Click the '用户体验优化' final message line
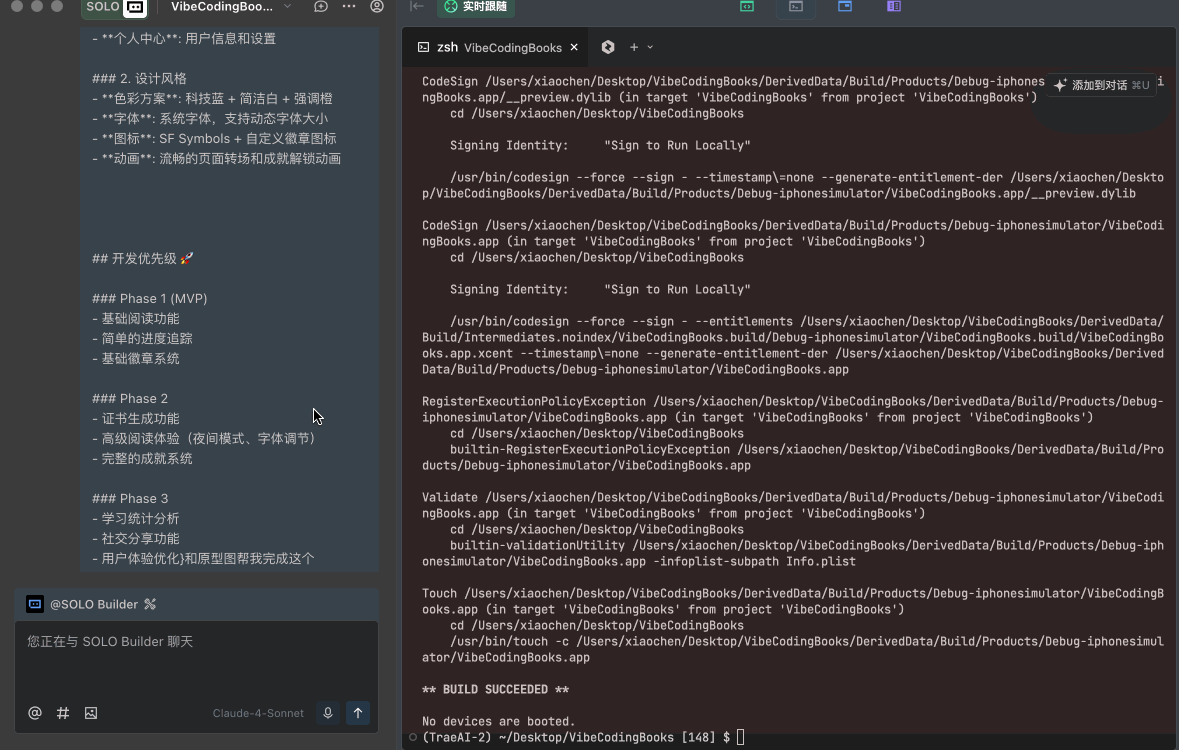The image size is (1179, 750). click(203, 559)
